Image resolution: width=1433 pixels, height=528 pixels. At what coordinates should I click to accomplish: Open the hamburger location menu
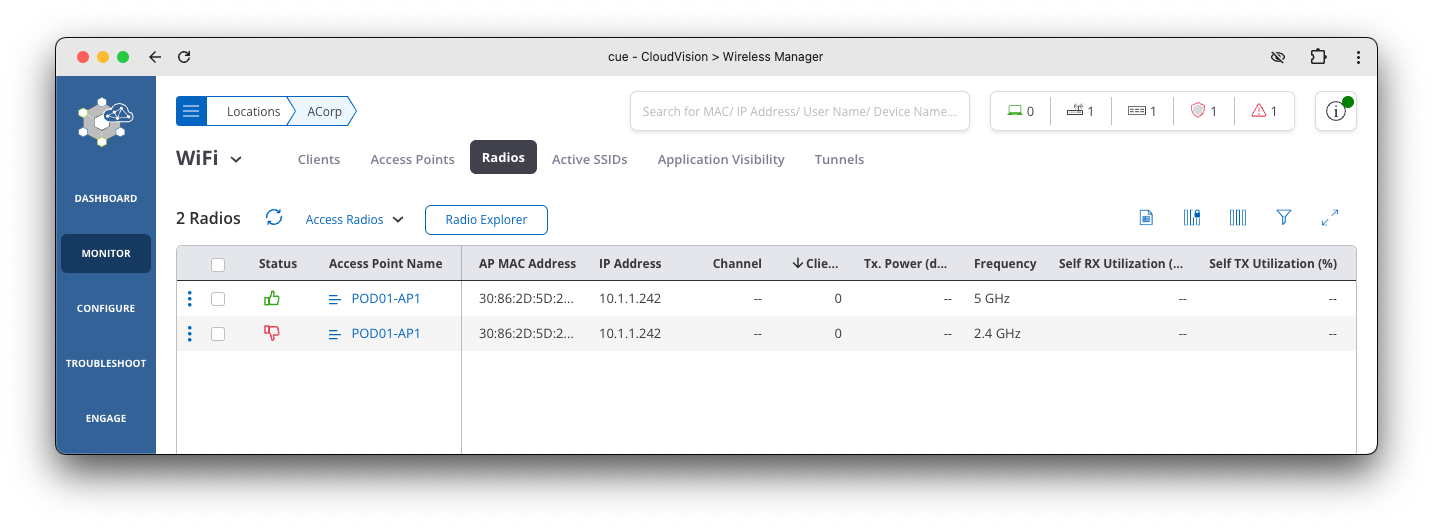pyautogui.click(x=191, y=111)
